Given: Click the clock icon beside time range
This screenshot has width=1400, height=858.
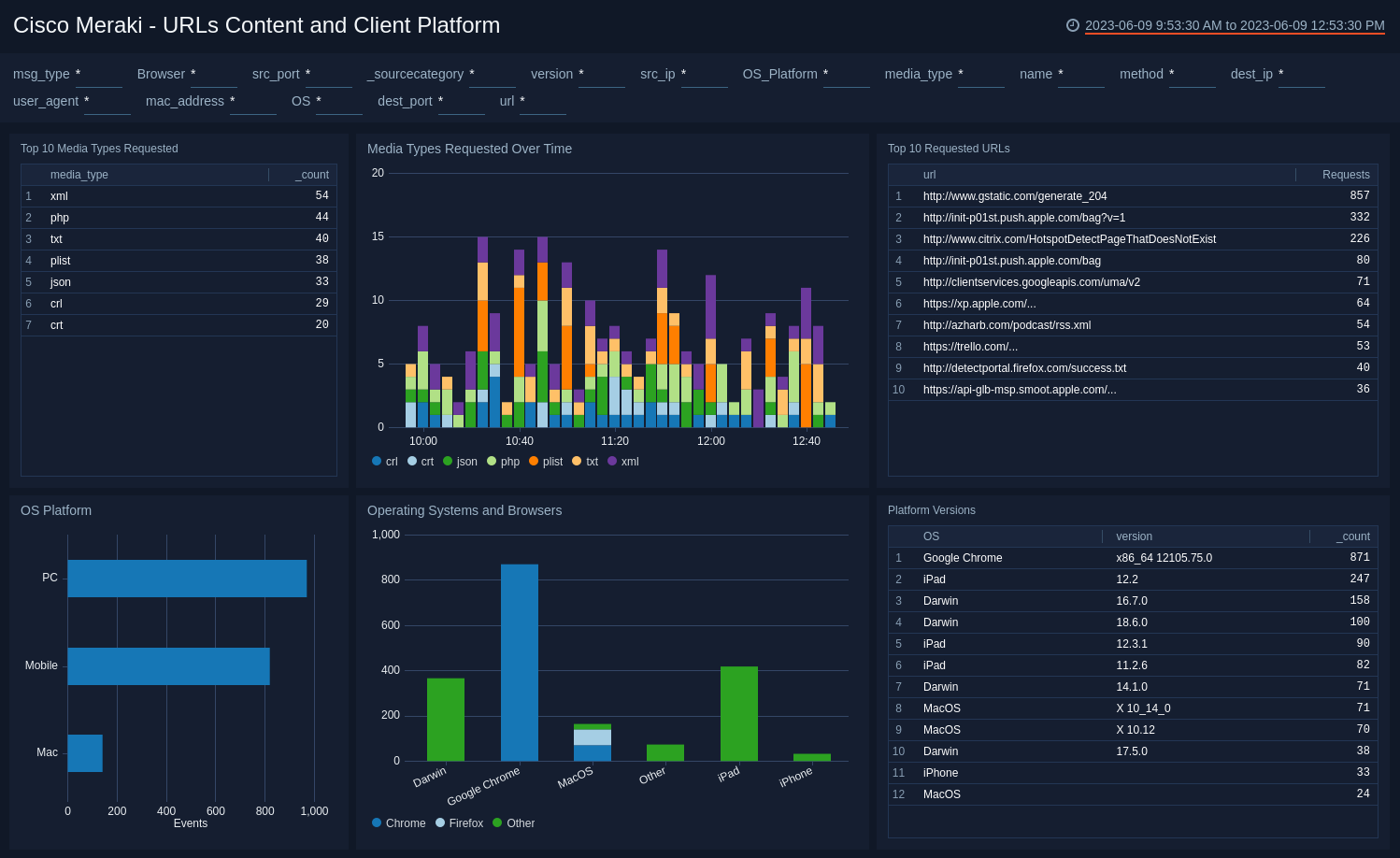Looking at the screenshot, I should pyautogui.click(x=1073, y=25).
